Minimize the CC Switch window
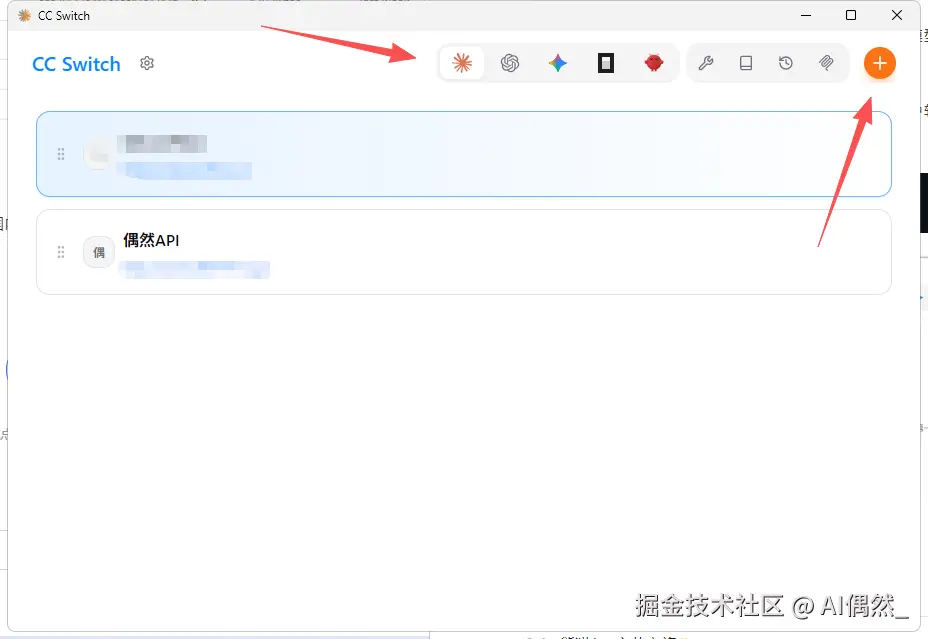928x639 pixels. point(806,15)
